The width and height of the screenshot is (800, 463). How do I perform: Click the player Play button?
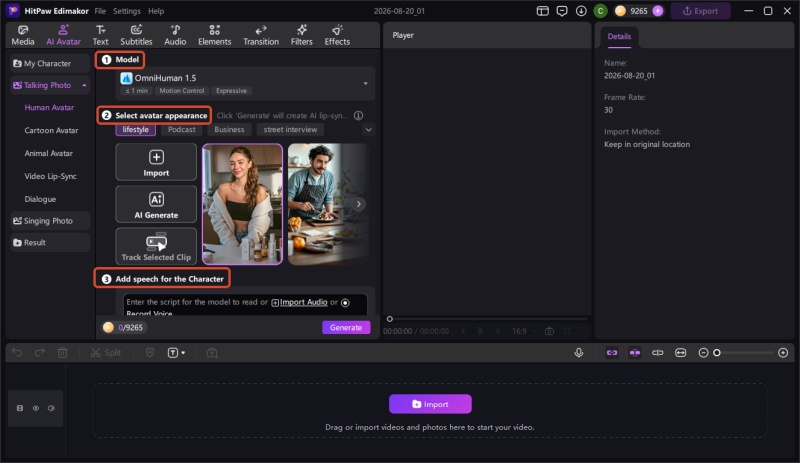[481, 331]
